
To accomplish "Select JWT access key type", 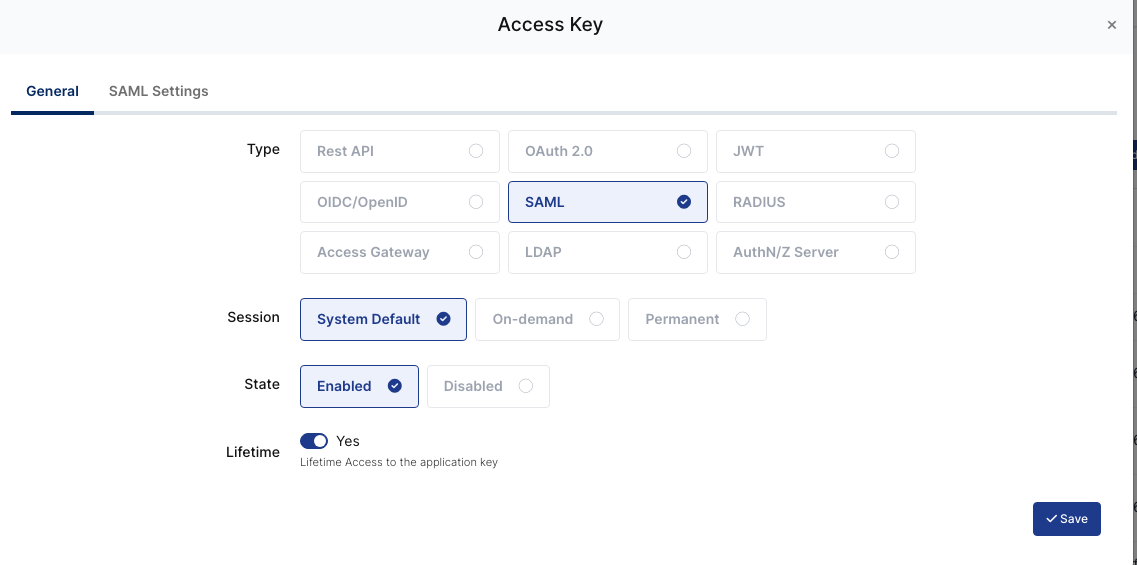I will (815, 151).
